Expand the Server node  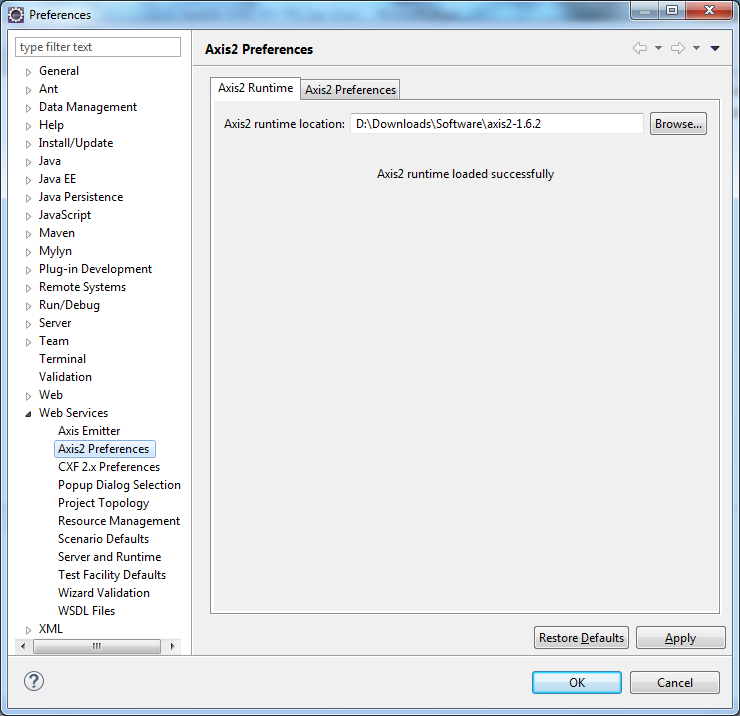point(28,324)
